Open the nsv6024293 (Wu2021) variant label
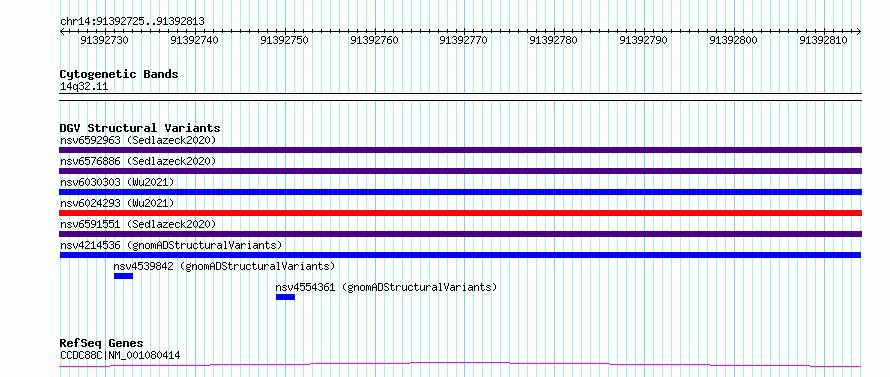890x377 pixels. 117,203
